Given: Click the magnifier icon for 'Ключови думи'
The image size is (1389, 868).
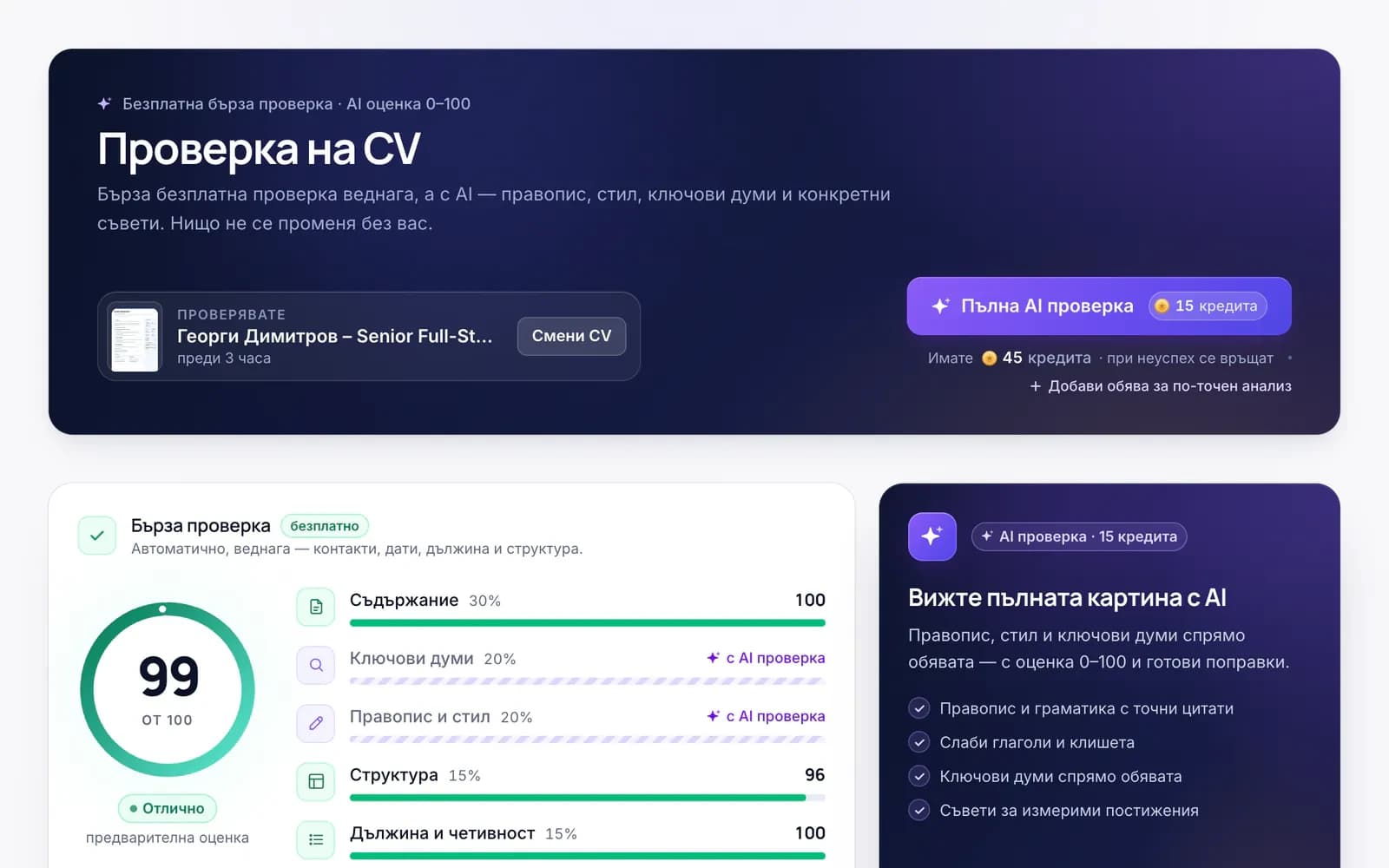Looking at the screenshot, I should (316, 665).
